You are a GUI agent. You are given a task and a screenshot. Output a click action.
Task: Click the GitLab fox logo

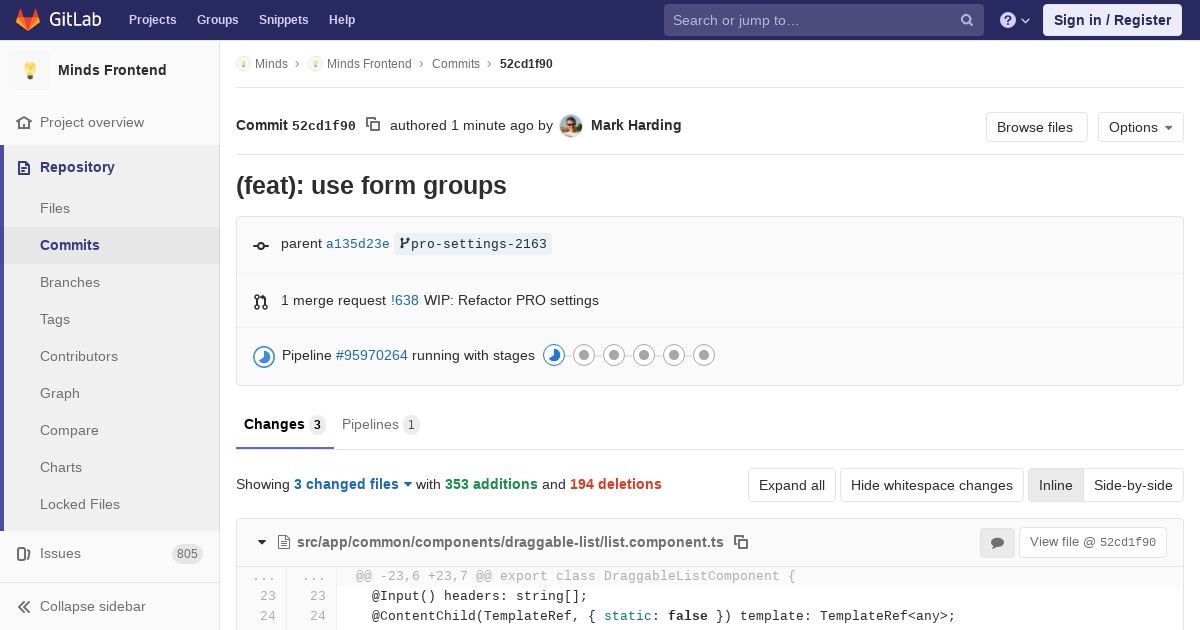[28, 20]
